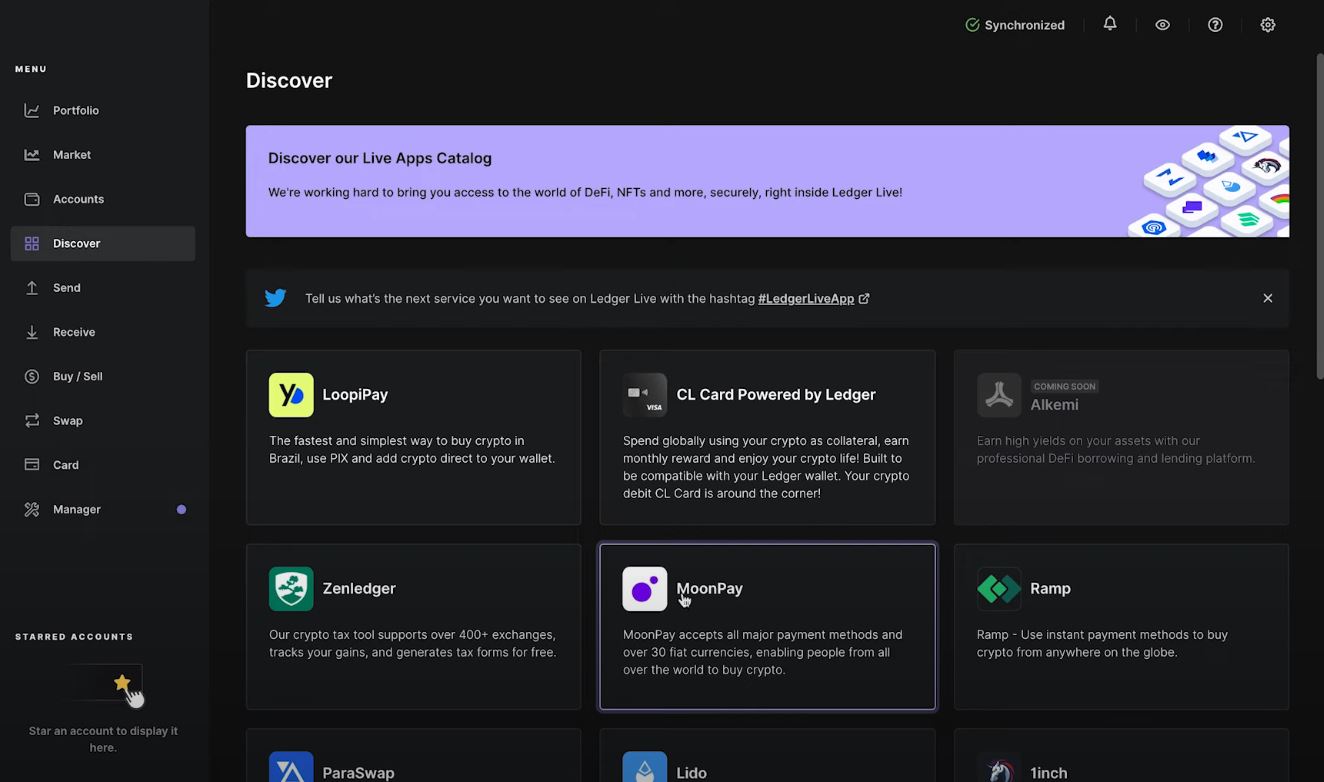
Task: Click the app tiles illustration in banner
Action: click(1209, 181)
